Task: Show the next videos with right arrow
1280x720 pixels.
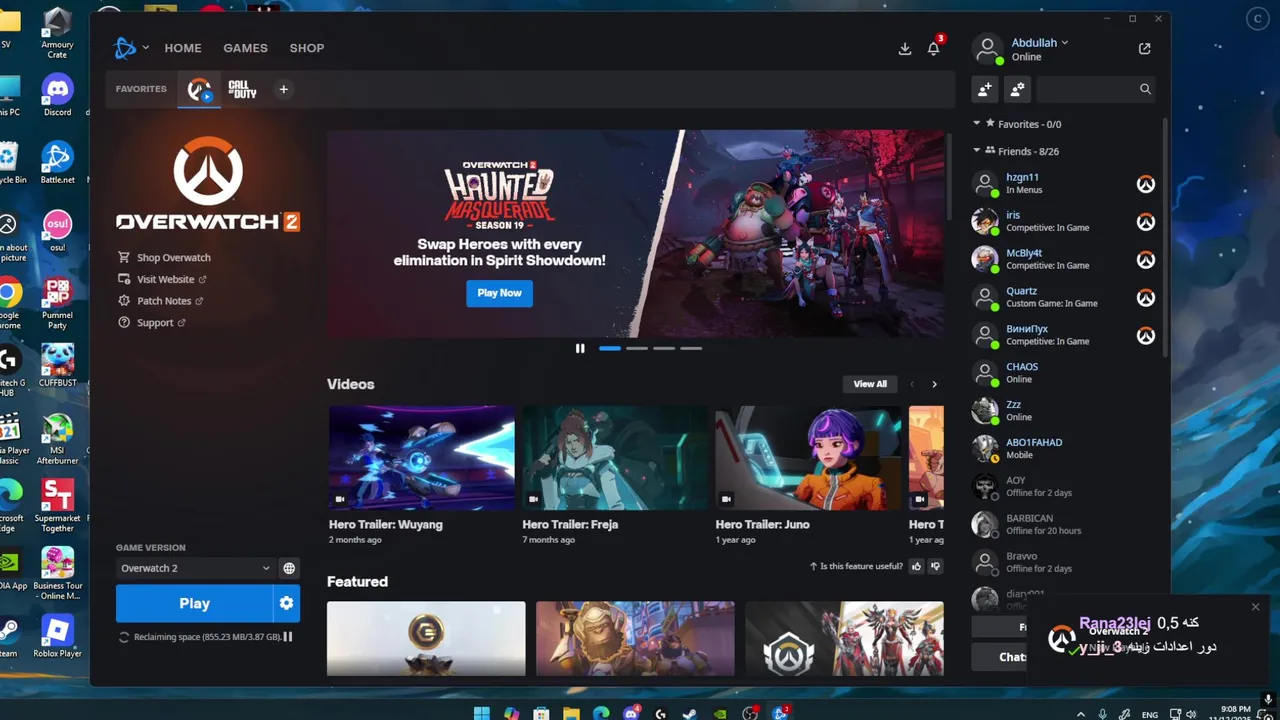Action: point(934,384)
